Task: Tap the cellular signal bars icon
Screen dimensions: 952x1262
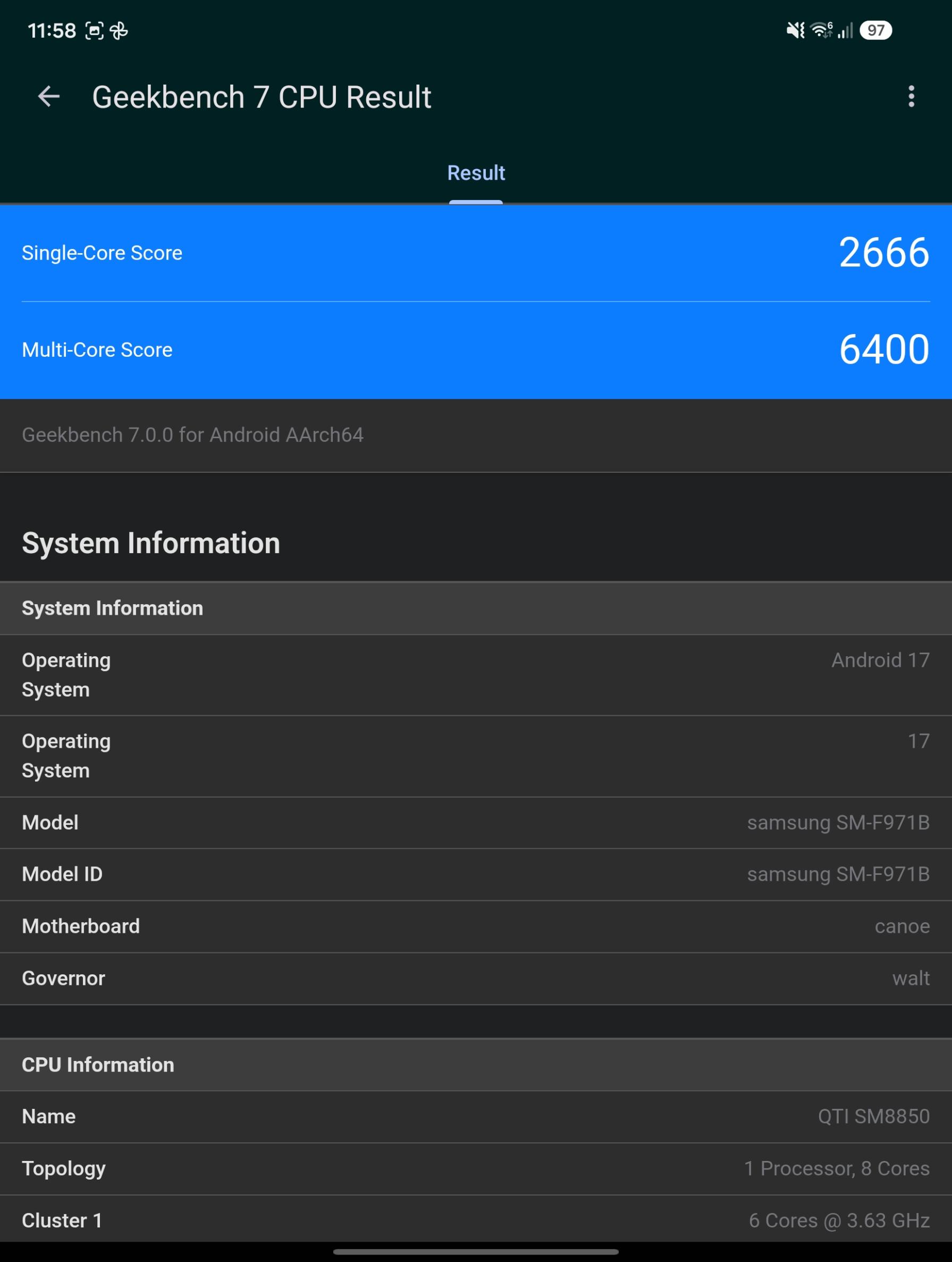Action: point(845,31)
